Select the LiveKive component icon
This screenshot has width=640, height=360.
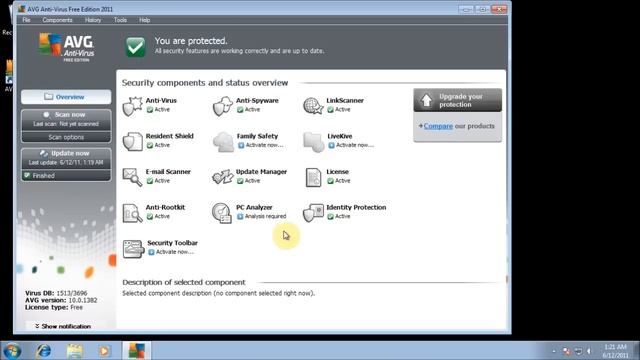point(313,142)
